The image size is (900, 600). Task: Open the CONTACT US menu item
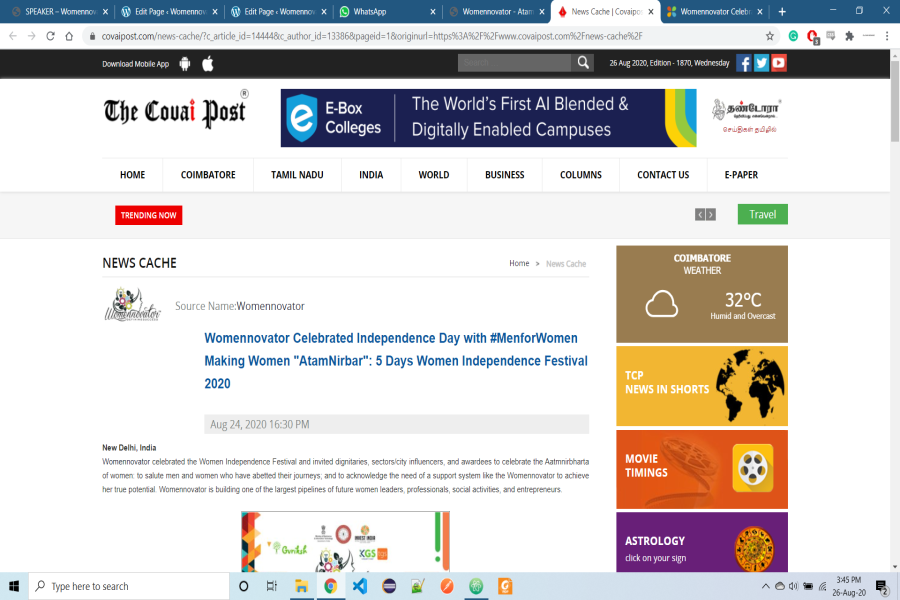(x=664, y=175)
